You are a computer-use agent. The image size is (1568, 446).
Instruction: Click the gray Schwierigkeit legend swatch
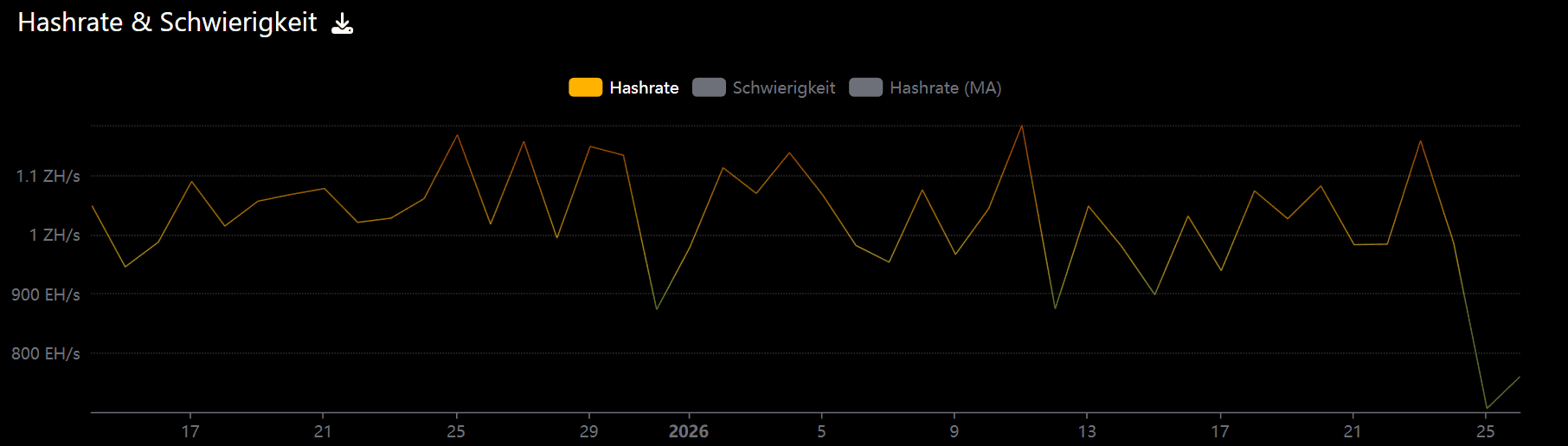708,87
